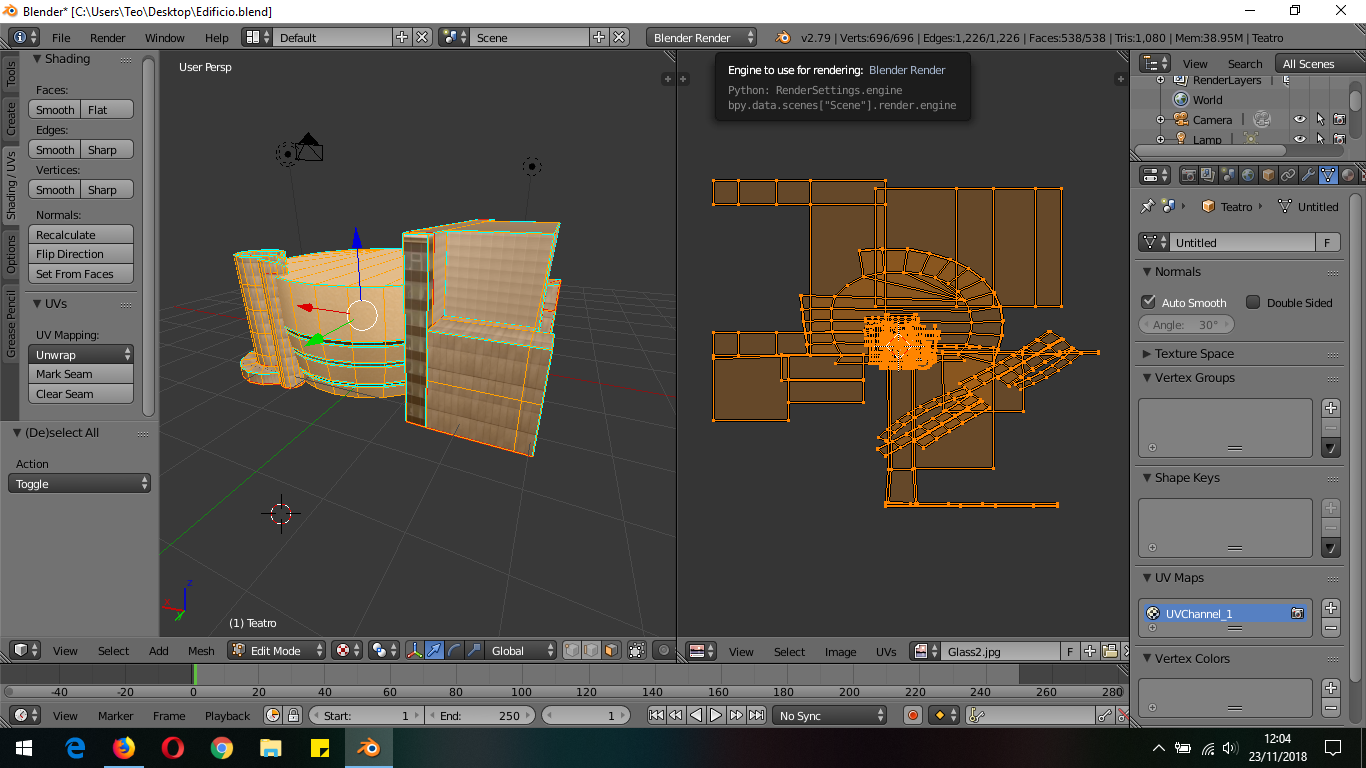This screenshot has height=768, width=1366.
Task: Open the Render properties tab (camera icon)
Action: click(1188, 175)
